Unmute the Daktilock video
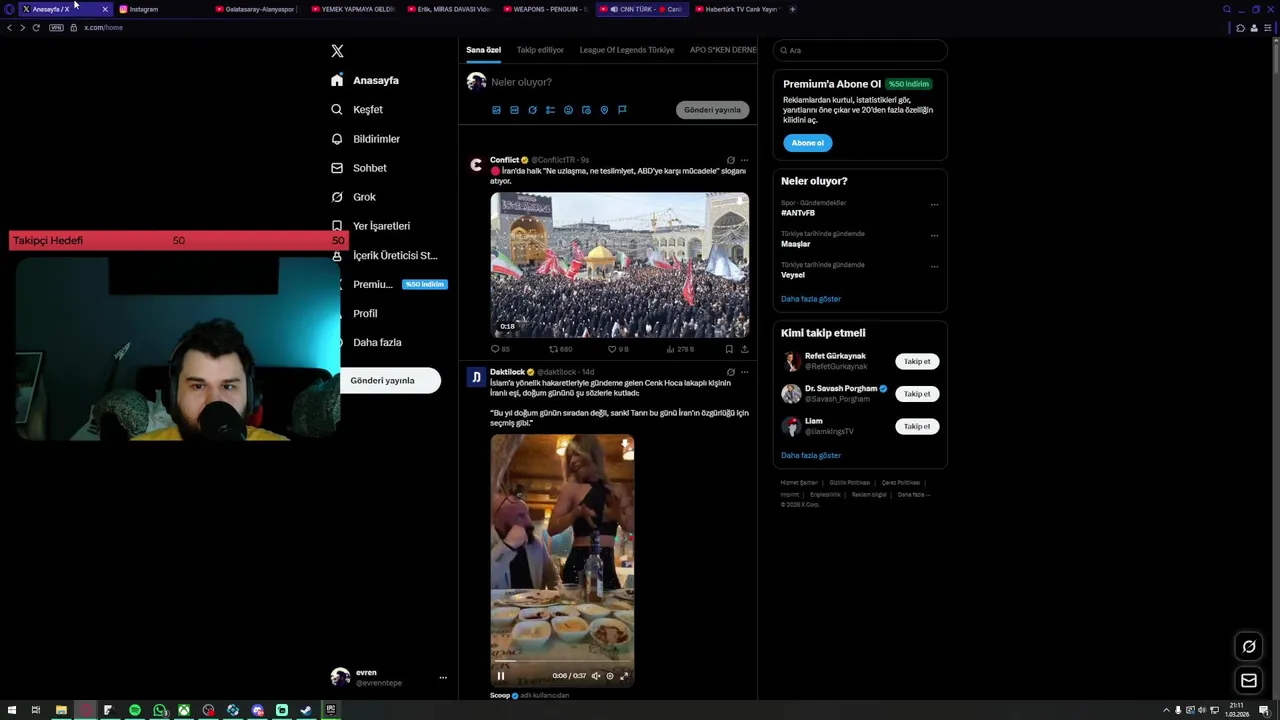 (x=596, y=676)
